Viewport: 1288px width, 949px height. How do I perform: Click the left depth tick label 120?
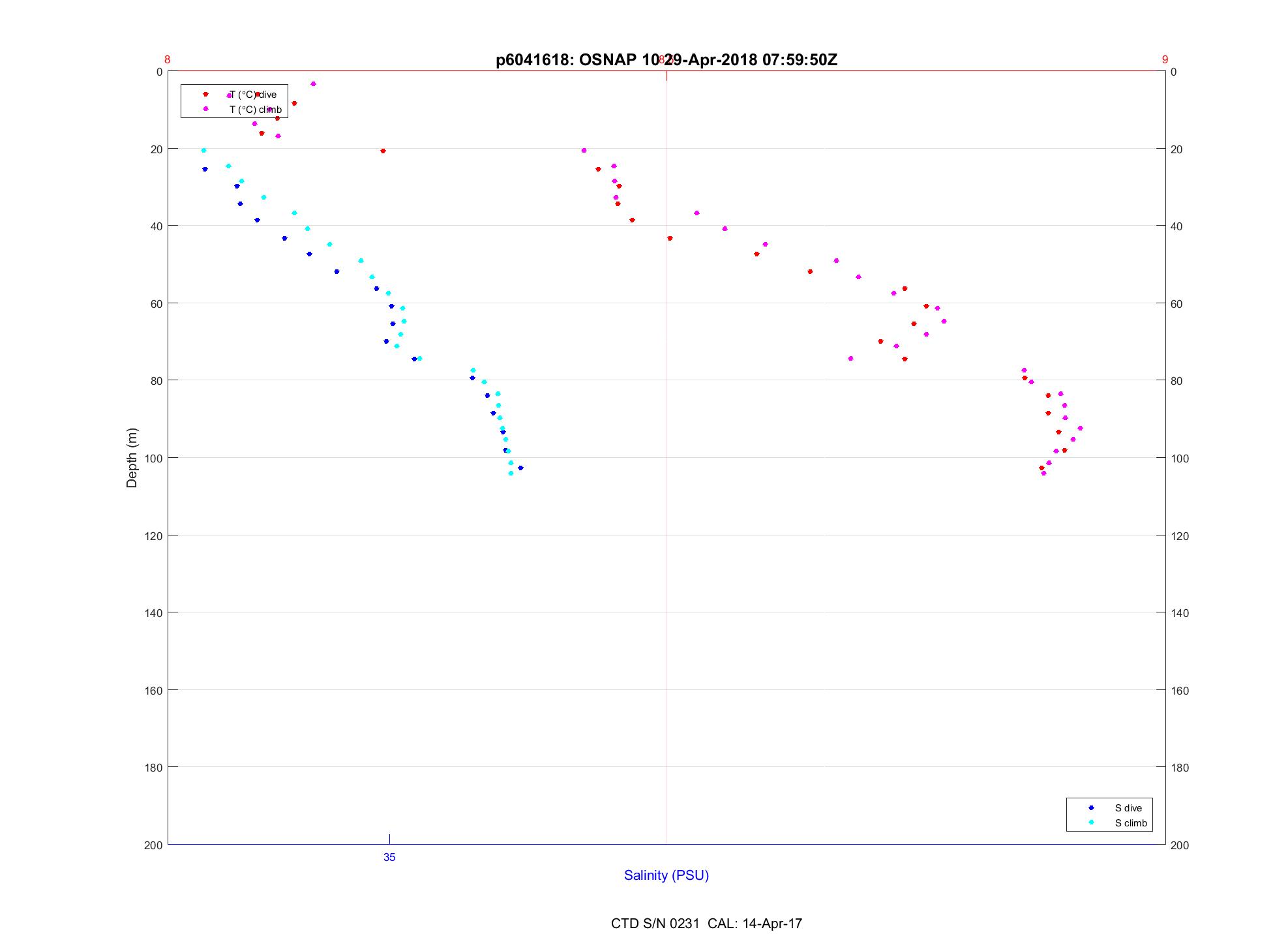point(154,535)
